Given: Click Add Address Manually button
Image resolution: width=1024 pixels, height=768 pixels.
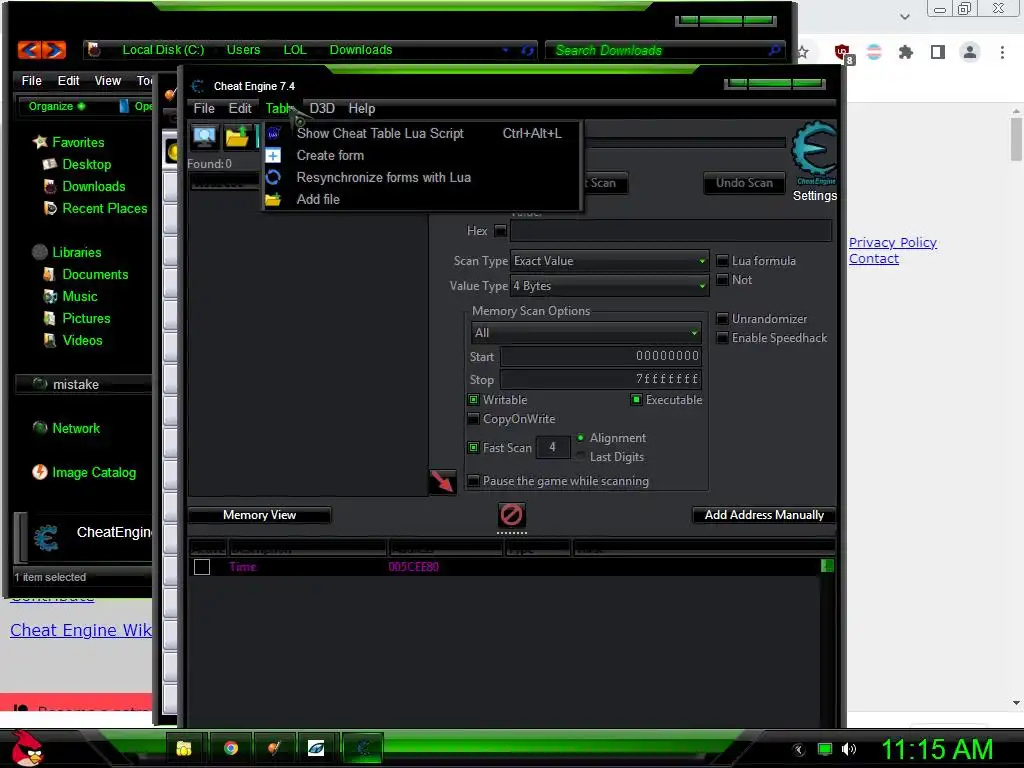Looking at the screenshot, I should pyautogui.click(x=764, y=515).
